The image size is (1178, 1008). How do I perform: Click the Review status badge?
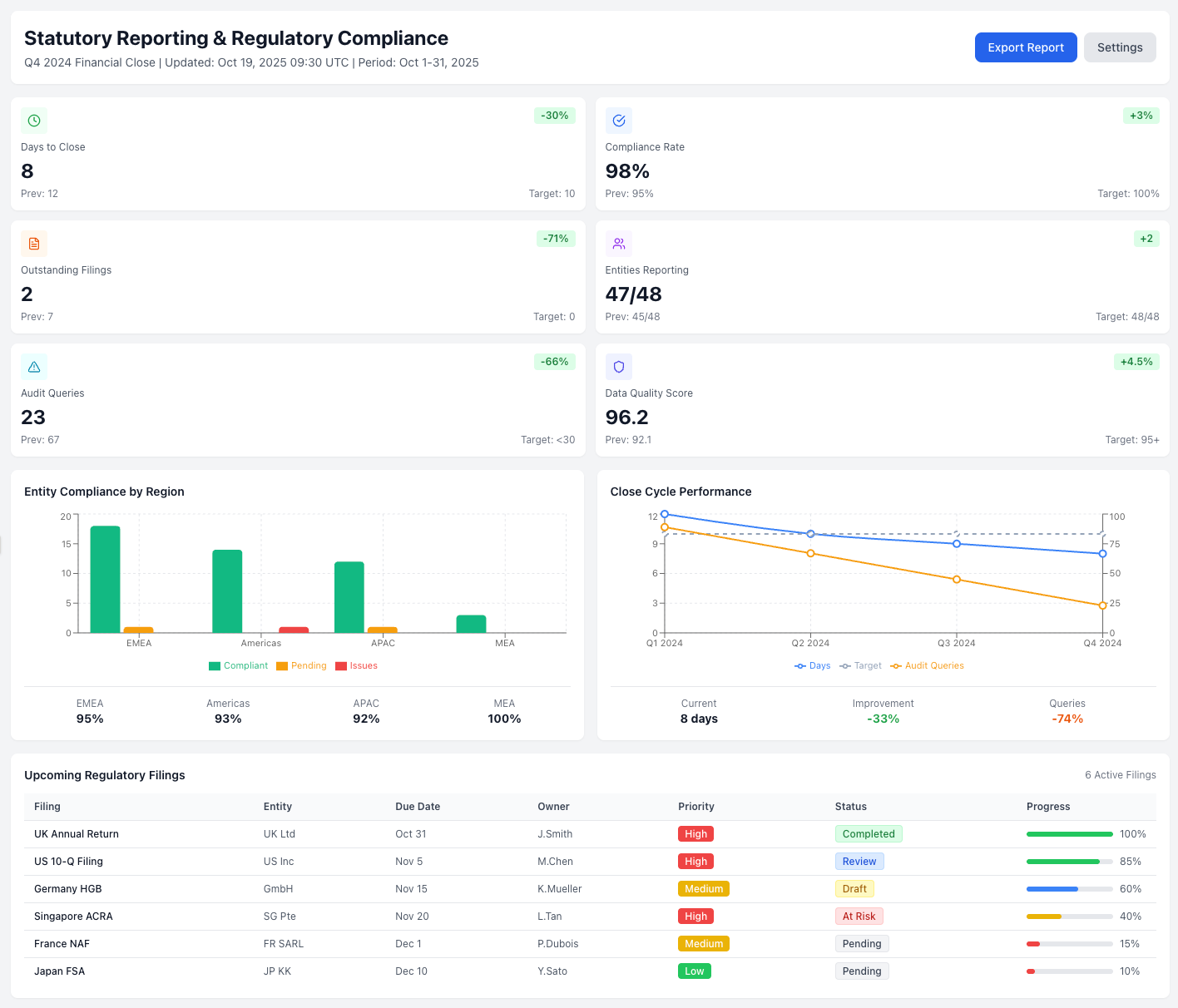point(859,862)
